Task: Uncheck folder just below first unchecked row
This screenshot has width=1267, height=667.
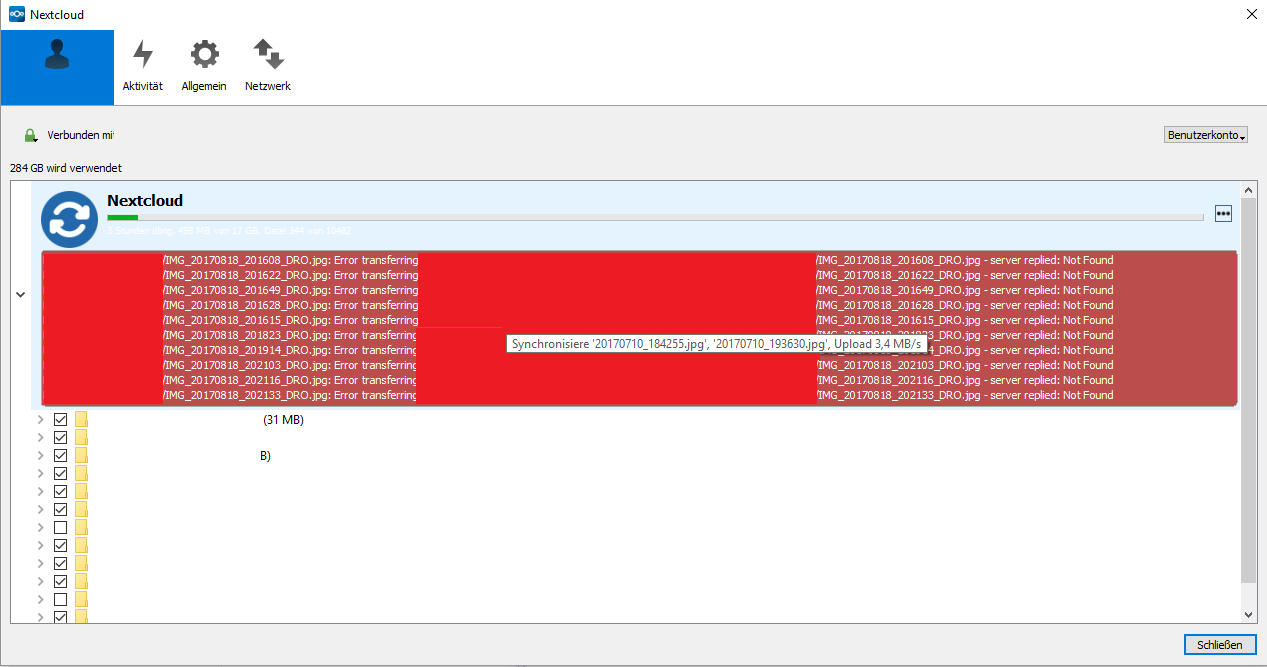Action: pos(60,545)
